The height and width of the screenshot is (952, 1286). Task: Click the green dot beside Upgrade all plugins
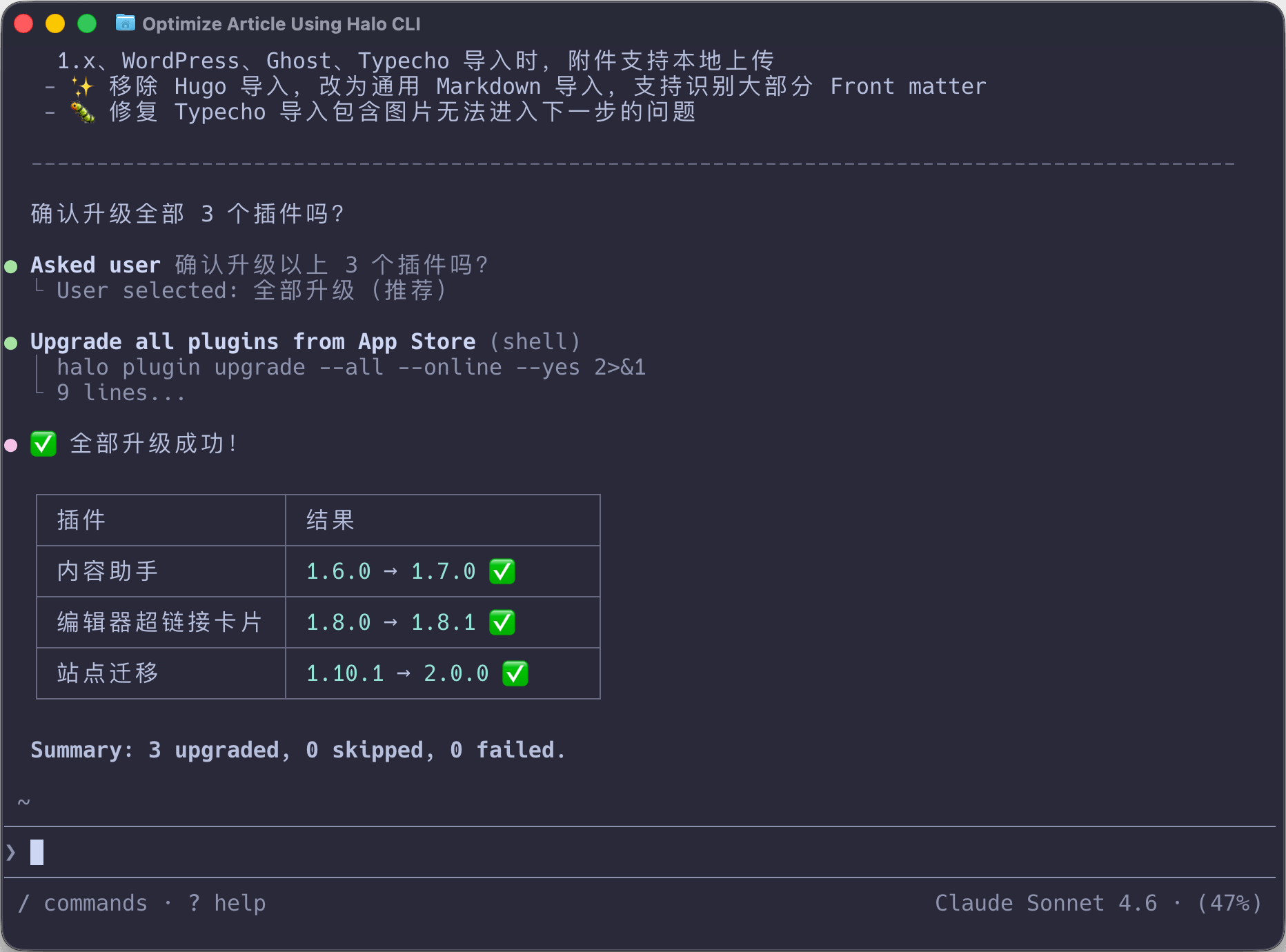(11, 343)
